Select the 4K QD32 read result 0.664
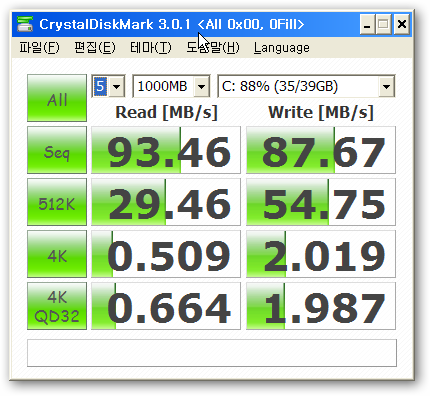The image size is (430, 396). [166, 306]
